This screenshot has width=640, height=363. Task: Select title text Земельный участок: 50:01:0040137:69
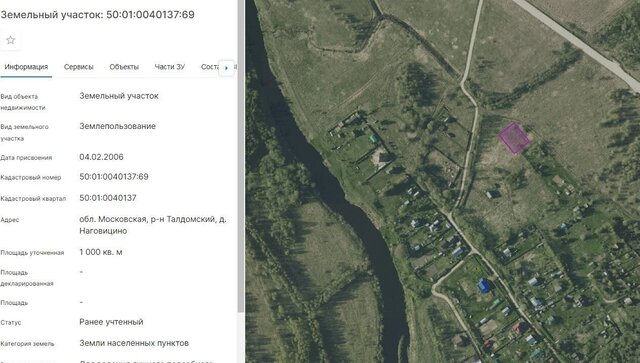coord(98,15)
